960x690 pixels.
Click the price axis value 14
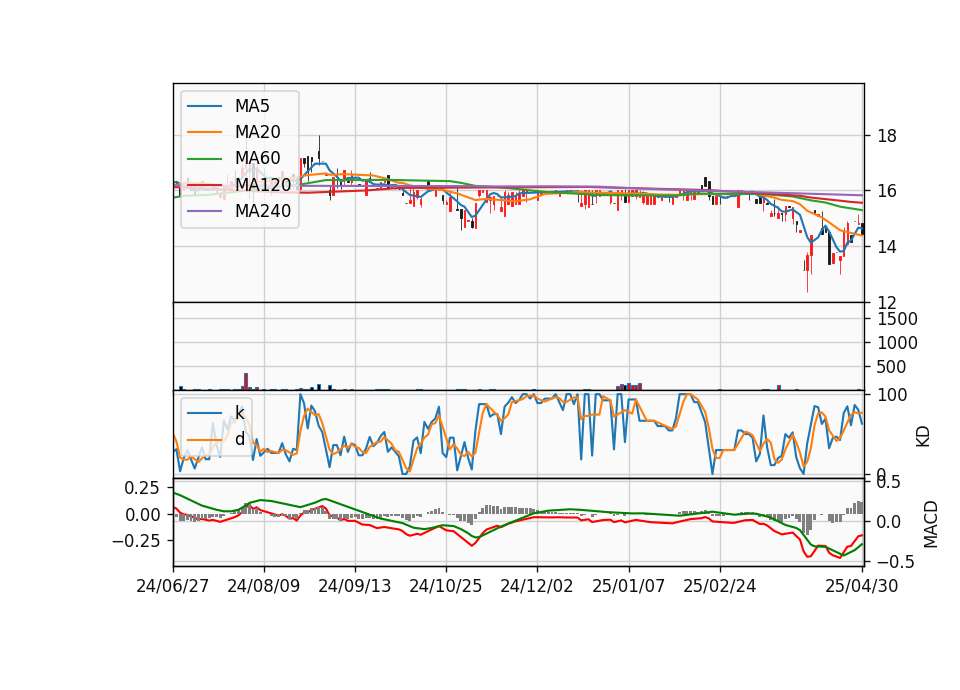(887, 247)
